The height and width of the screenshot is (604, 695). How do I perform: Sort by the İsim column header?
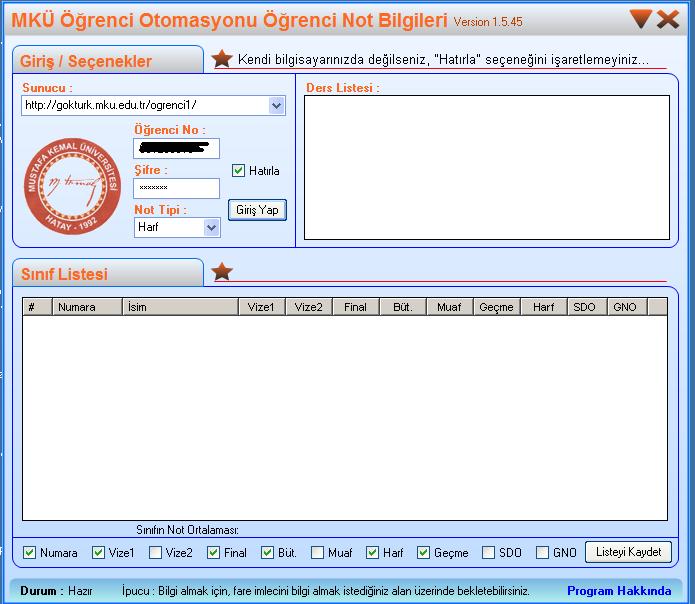(x=180, y=307)
